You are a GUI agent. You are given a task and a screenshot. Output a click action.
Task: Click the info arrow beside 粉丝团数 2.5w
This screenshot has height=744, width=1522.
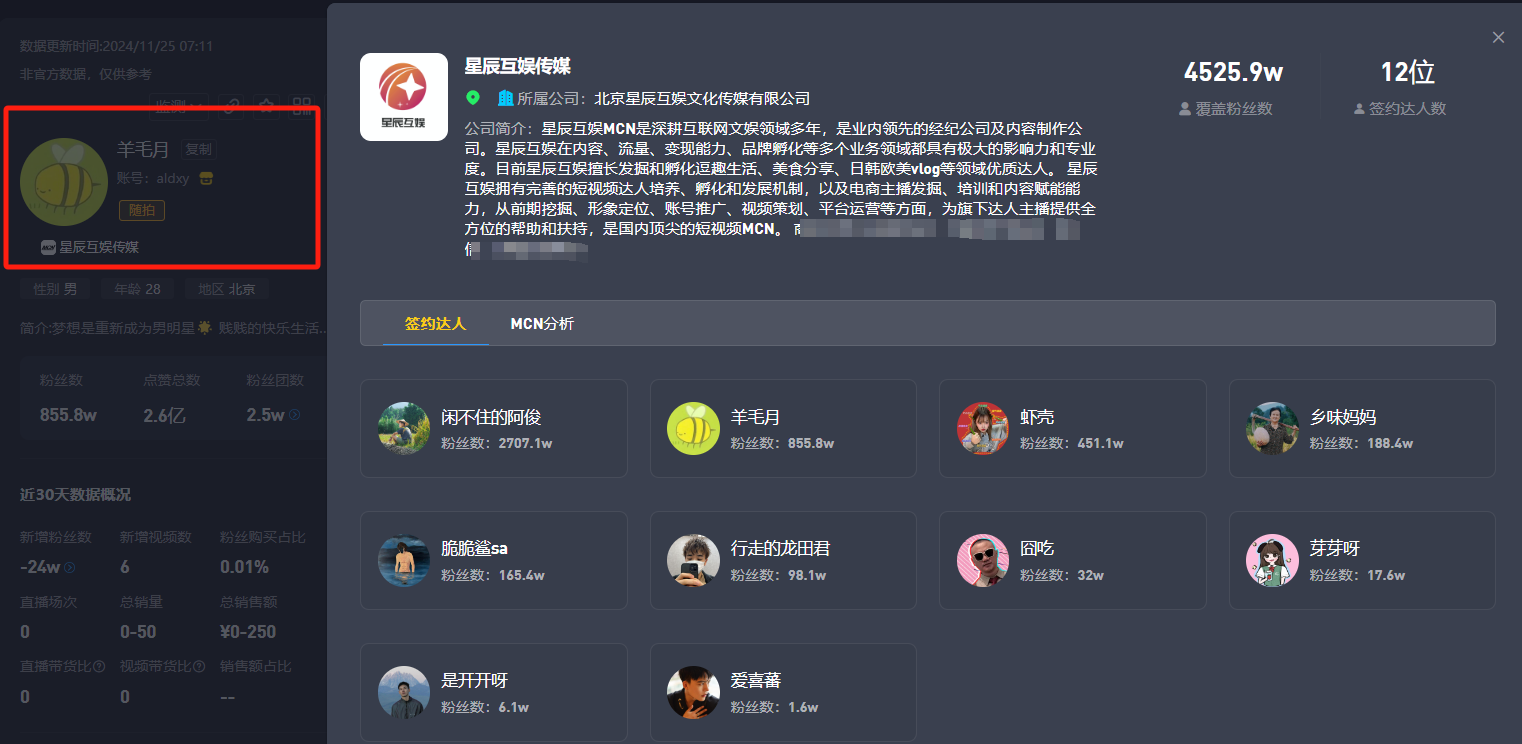(x=295, y=415)
